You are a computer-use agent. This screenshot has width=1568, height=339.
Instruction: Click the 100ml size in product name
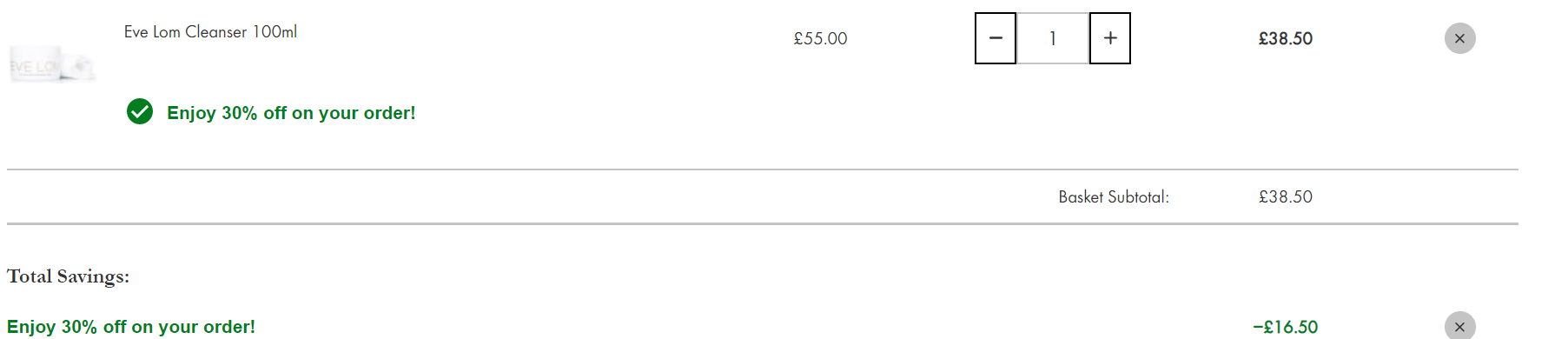[x=275, y=32]
